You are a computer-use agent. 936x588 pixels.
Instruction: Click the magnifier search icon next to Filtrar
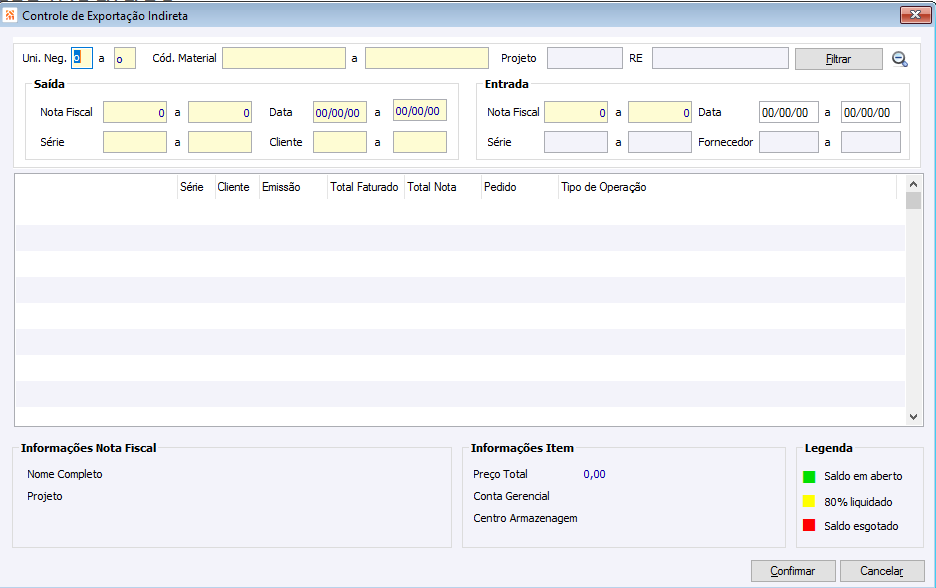[x=900, y=59]
